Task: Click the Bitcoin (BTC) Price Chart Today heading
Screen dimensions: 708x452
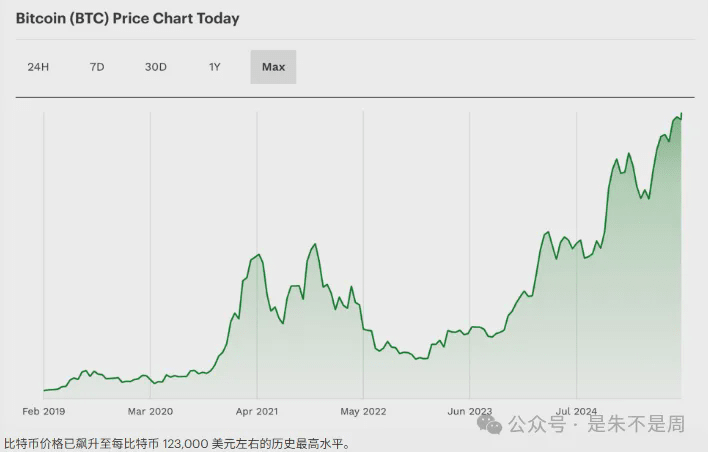Action: point(128,19)
